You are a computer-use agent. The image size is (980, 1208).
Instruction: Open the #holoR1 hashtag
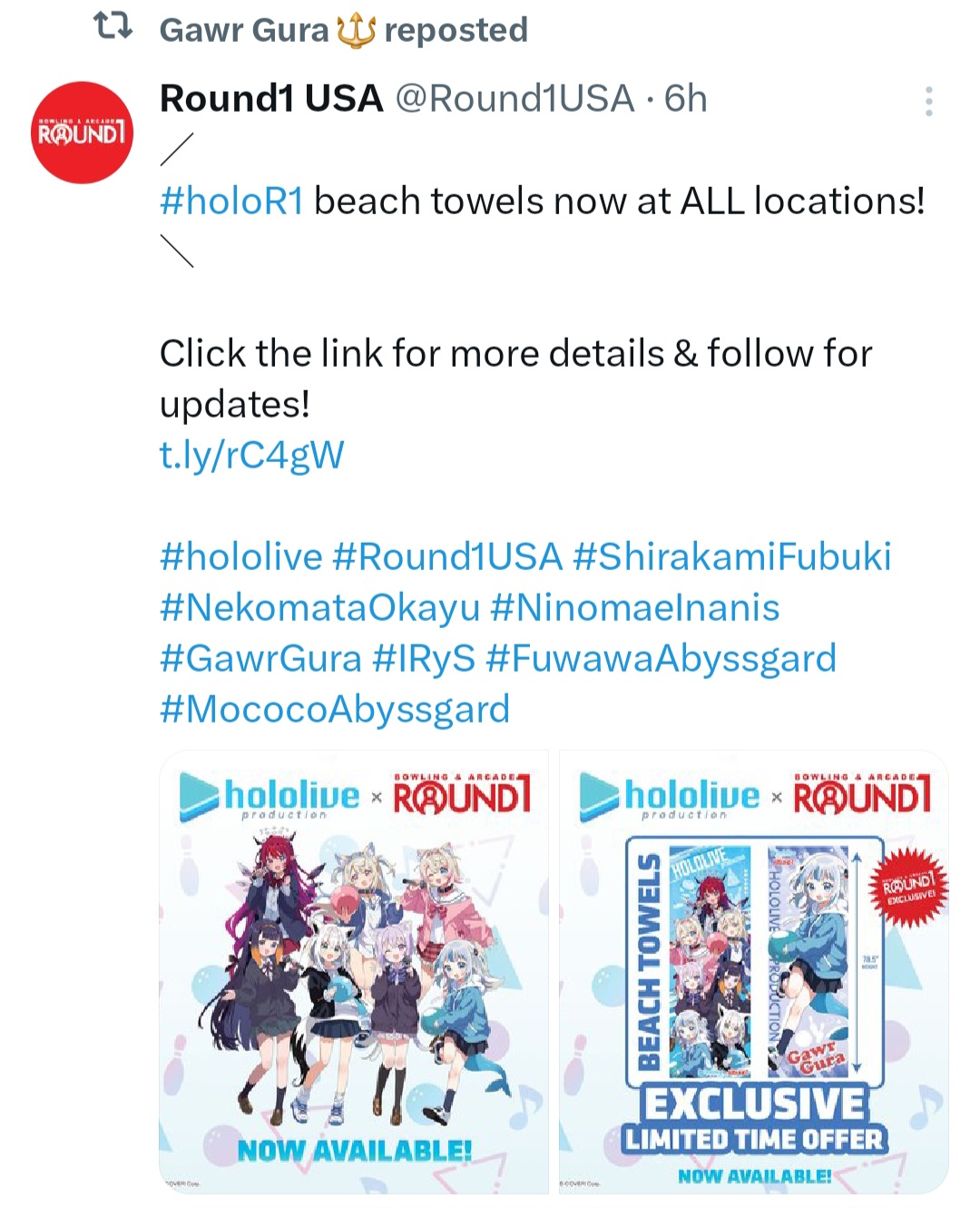pyautogui.click(x=232, y=201)
